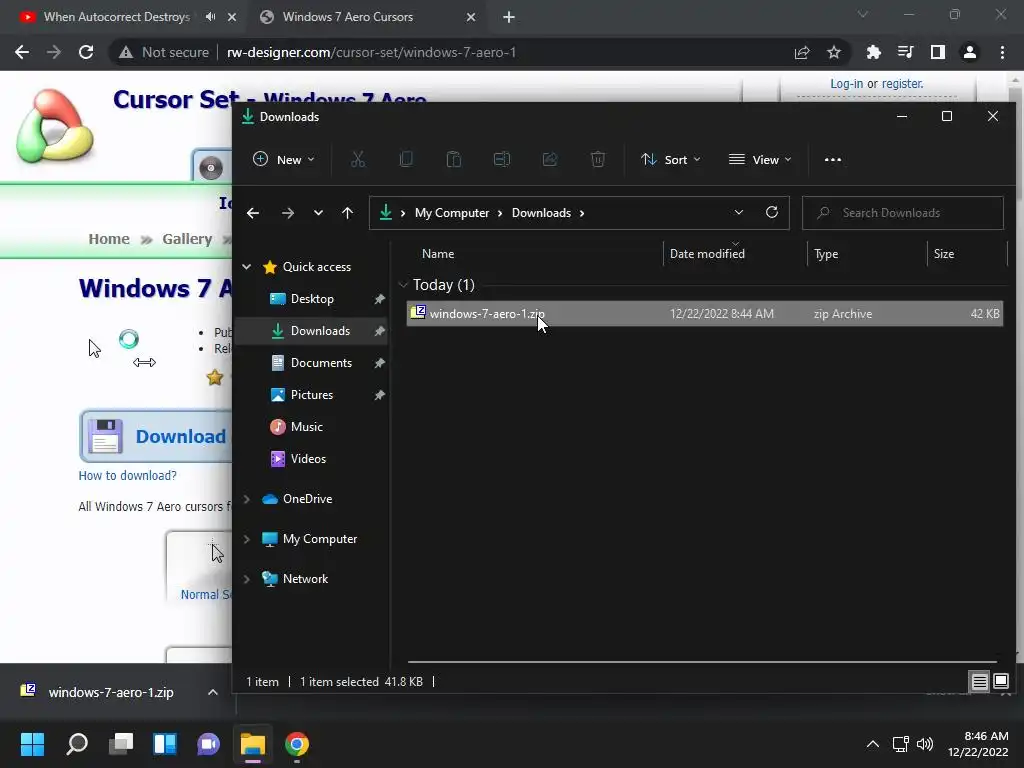The image size is (1024, 768).
Task: Share this page from address bar
Action: [x=802, y=52]
